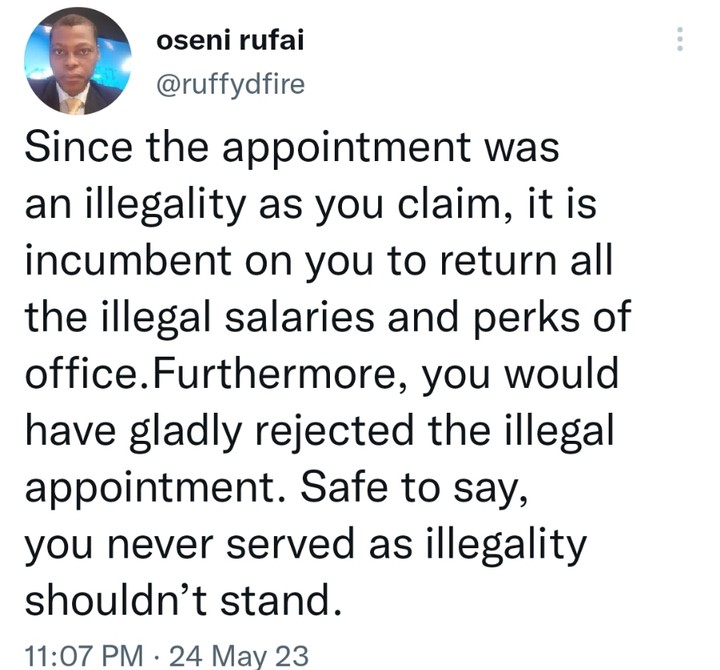Click the line "the illegal salaries and perks of"

326,318
